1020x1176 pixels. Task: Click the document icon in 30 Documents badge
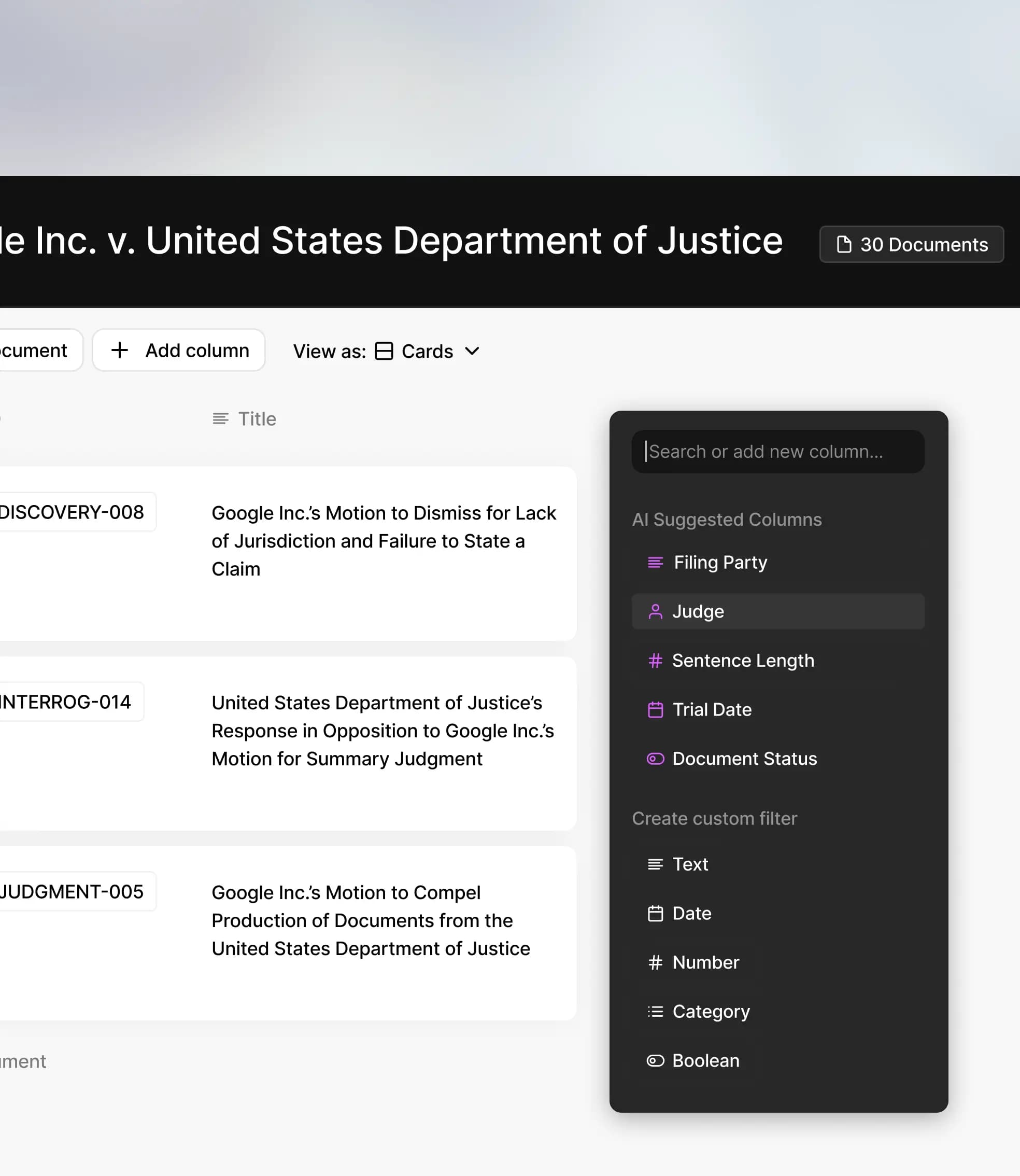tap(844, 244)
